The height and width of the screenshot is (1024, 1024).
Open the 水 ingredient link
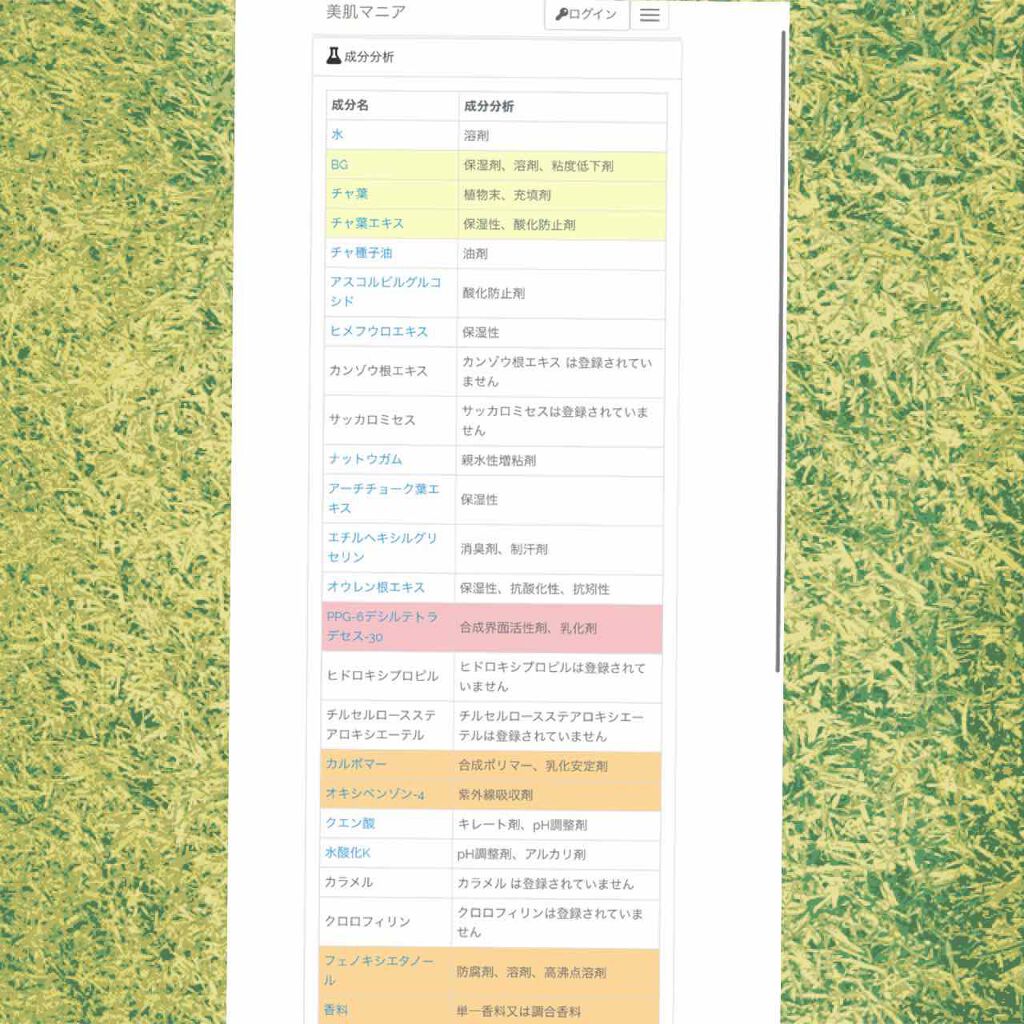(x=337, y=134)
